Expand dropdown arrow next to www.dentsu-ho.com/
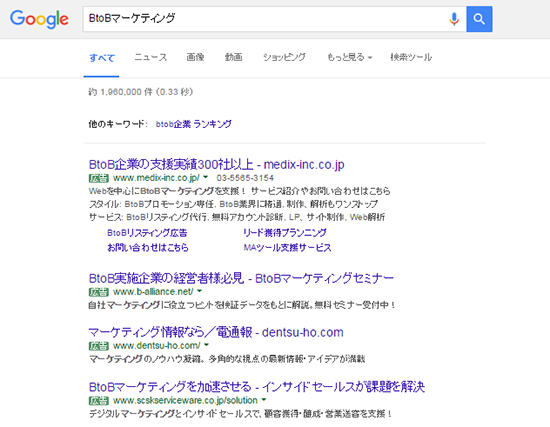The height and width of the screenshot is (427, 550). 207,345
